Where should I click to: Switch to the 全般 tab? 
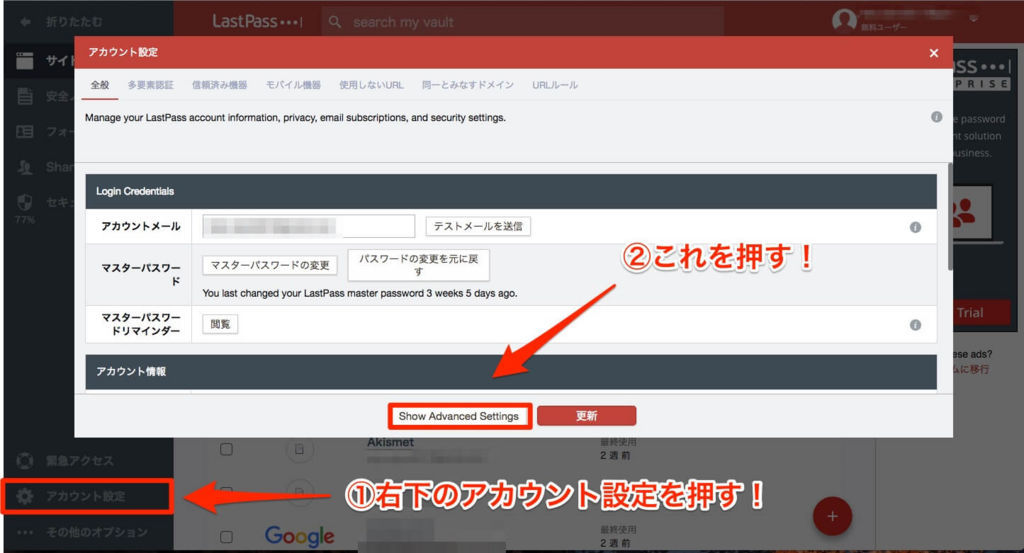[x=100, y=85]
